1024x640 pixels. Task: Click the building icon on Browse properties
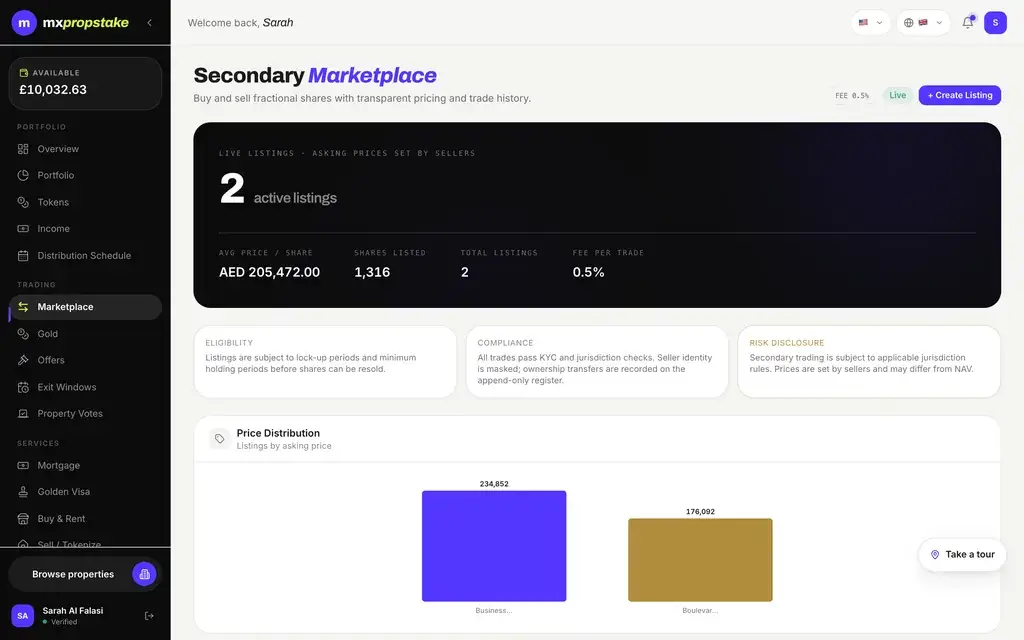click(144, 574)
